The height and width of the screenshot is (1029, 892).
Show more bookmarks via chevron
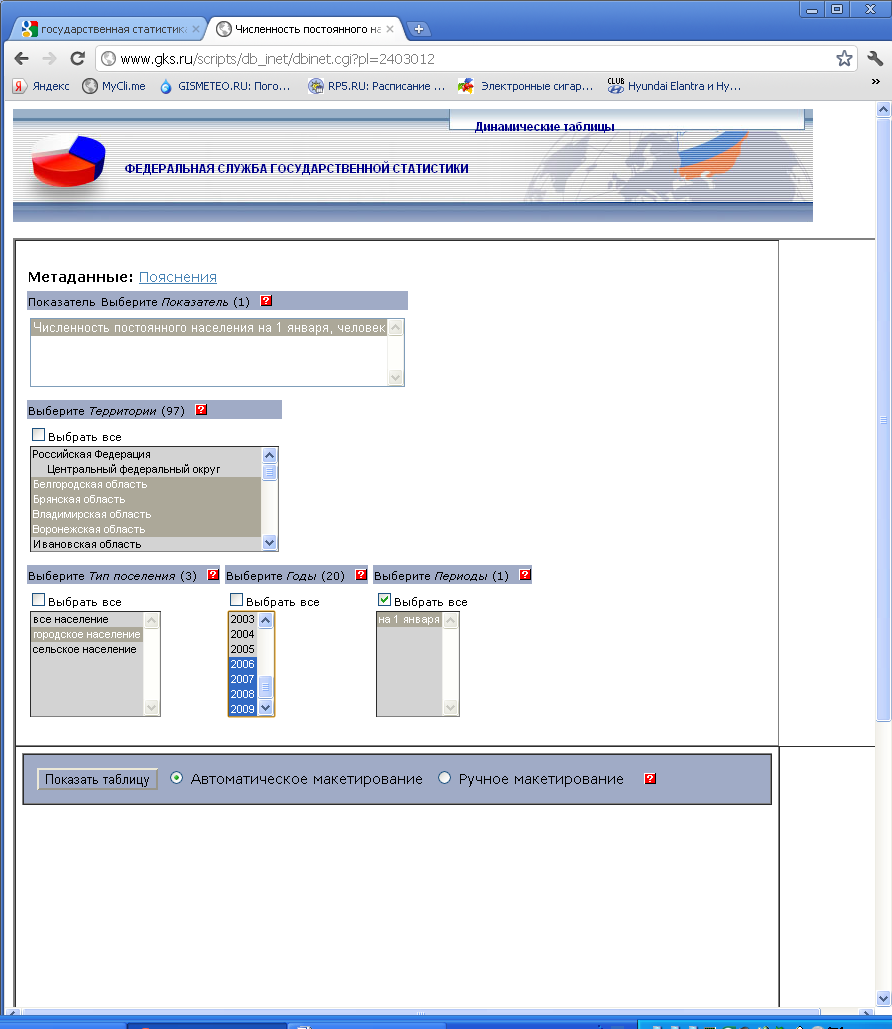[x=876, y=81]
